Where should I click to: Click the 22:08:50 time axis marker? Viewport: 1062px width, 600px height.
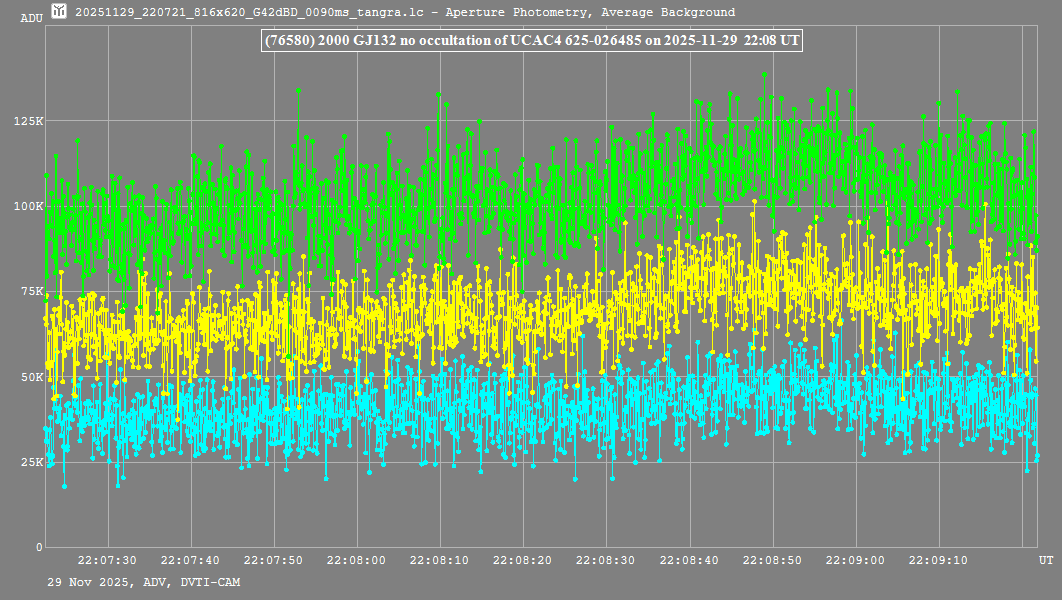(773, 561)
